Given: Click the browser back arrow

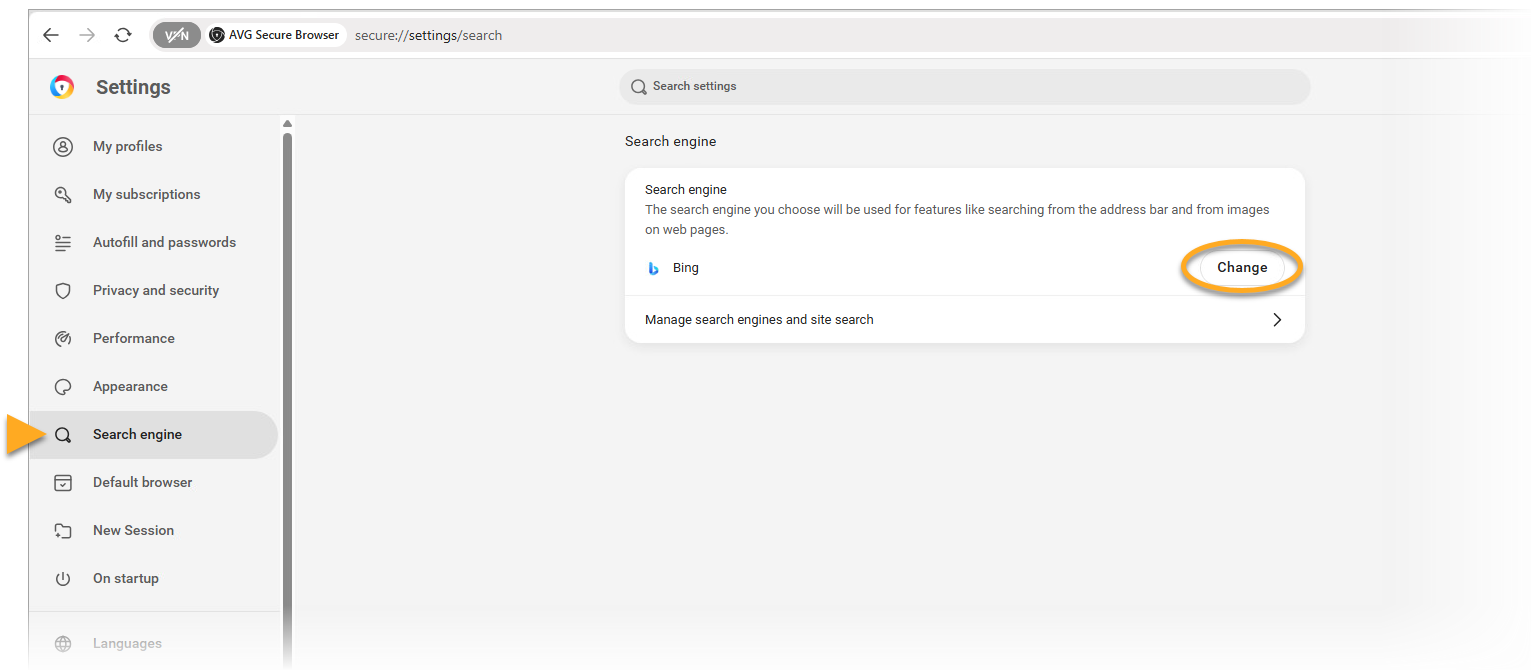Looking at the screenshot, I should coord(51,35).
